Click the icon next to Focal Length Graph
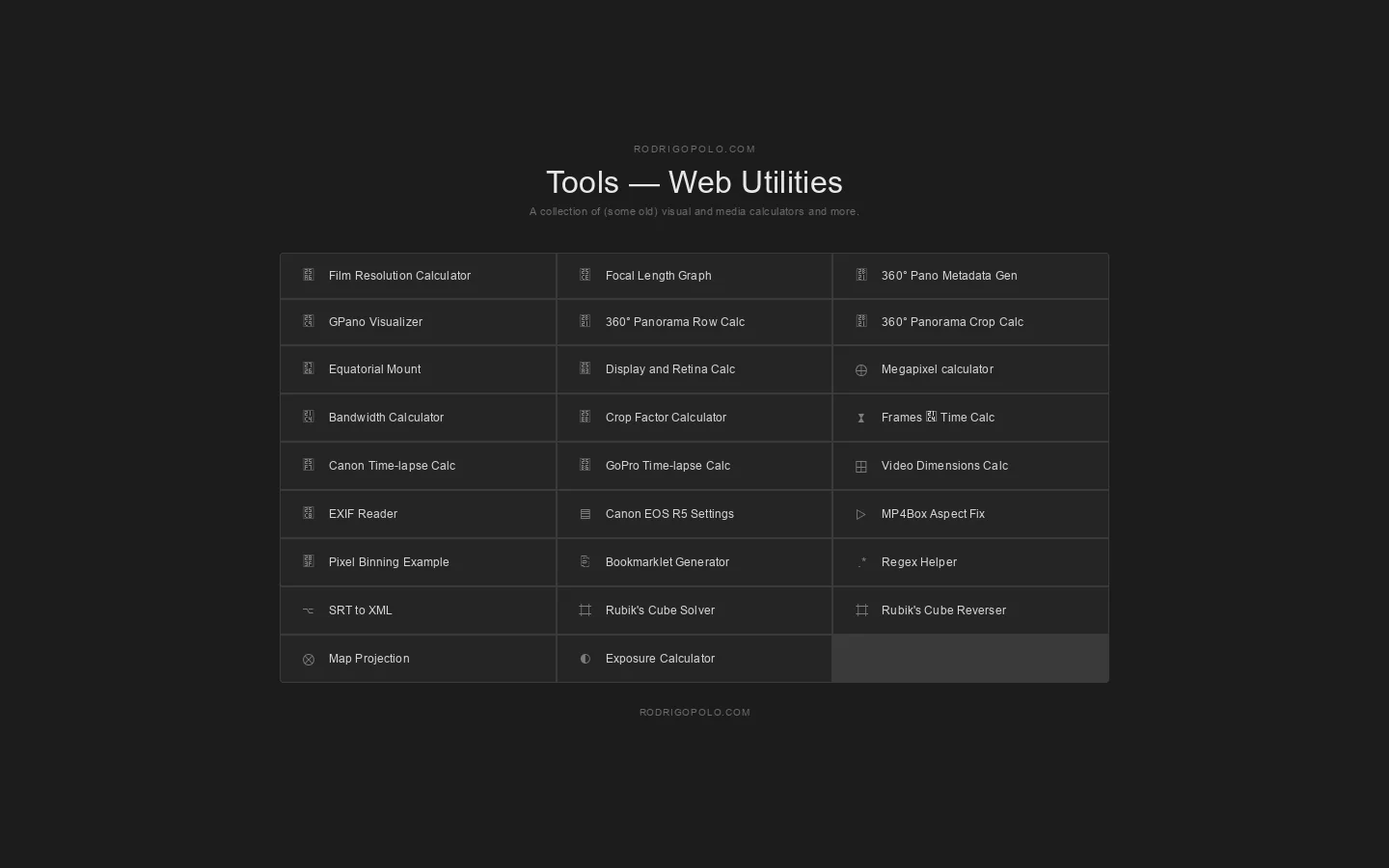This screenshot has height=868, width=1389. pos(585,275)
